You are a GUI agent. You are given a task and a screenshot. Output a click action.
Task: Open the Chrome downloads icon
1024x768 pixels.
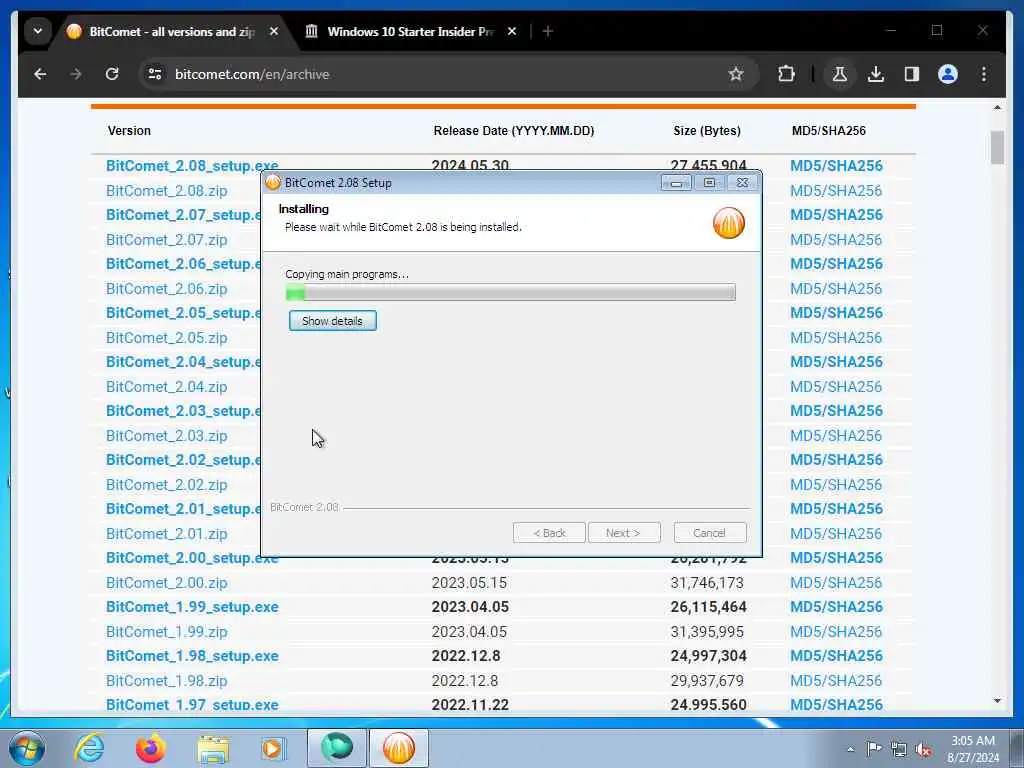pyautogui.click(x=876, y=74)
